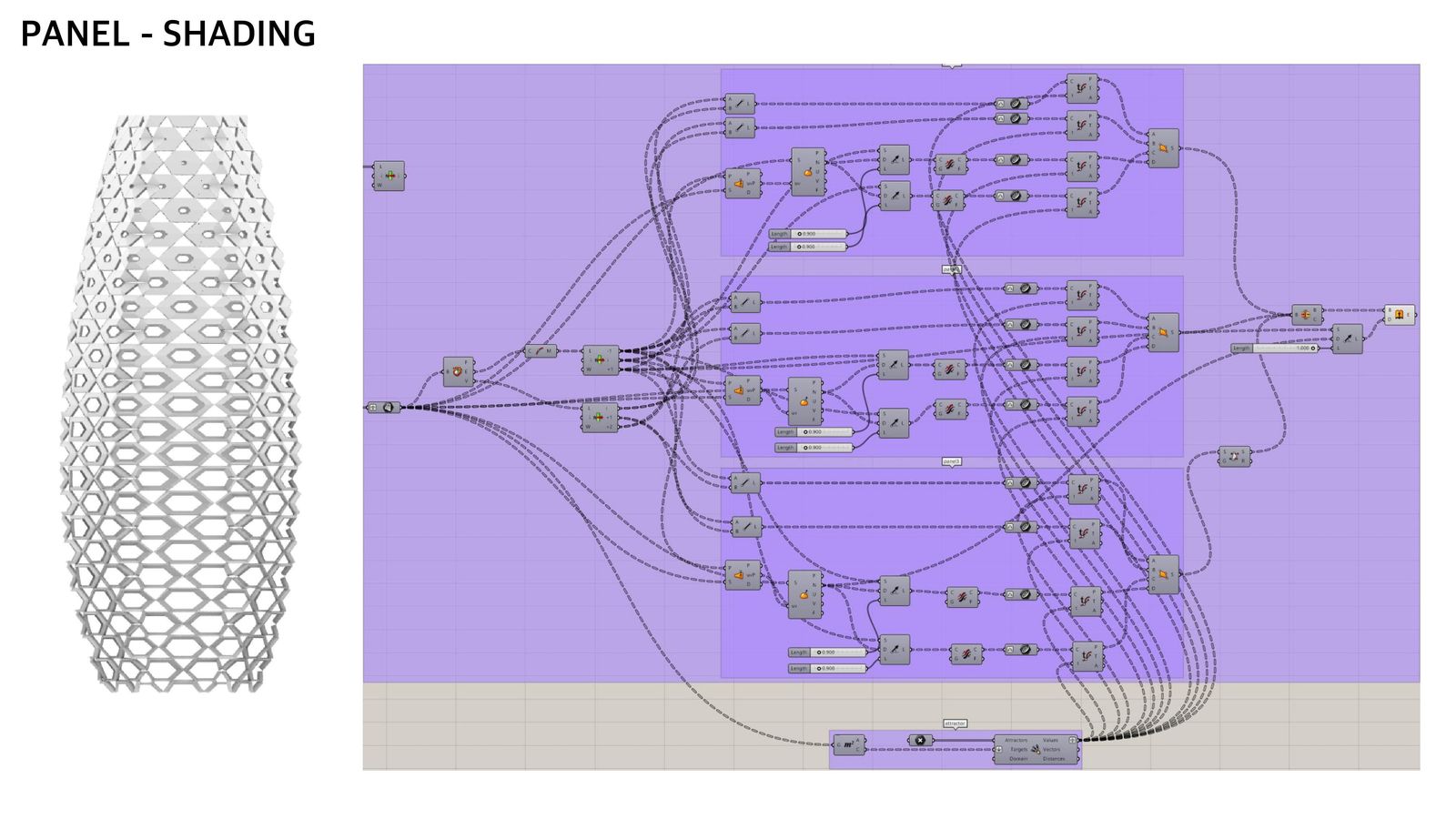Toggle the X boolean component in attractor group

pyautogui.click(x=920, y=741)
